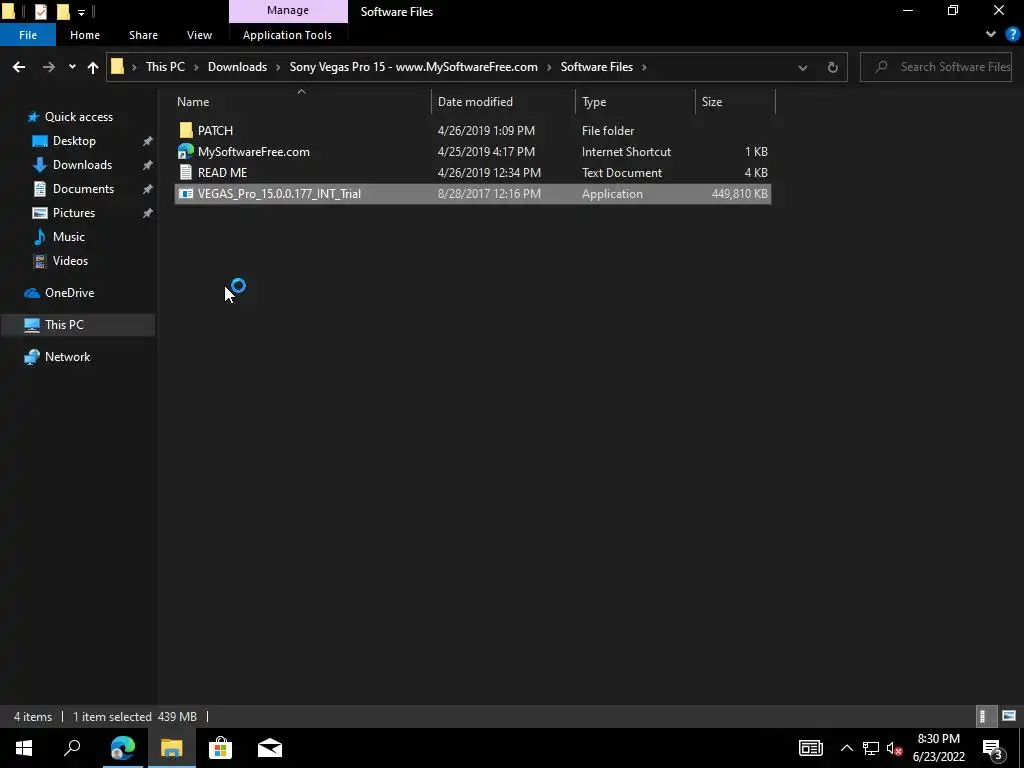Open Videos in navigation pane

(x=70, y=261)
